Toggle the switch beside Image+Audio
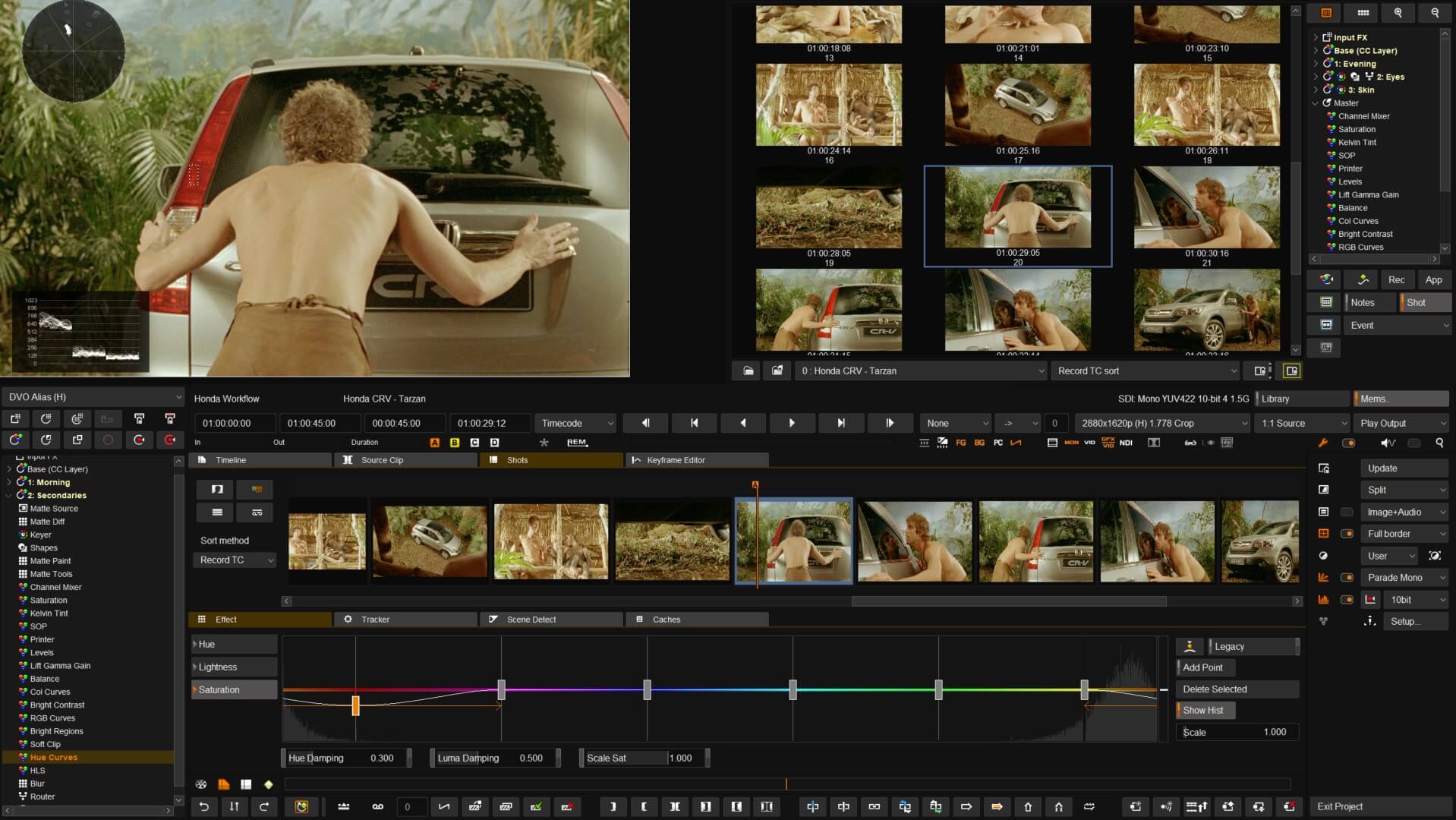Viewport: 1456px width, 820px height. point(1347,512)
